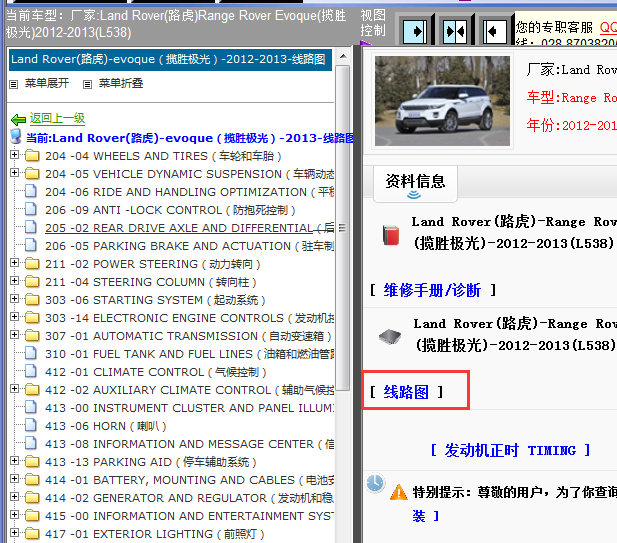Click the white Range Rover Evoque photo
The height and width of the screenshot is (543, 617).
(442, 101)
